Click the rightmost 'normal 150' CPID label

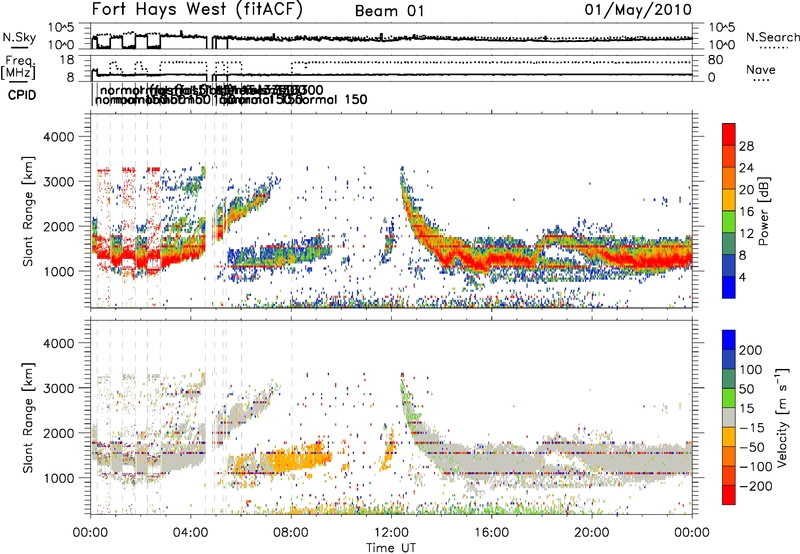click(x=332, y=99)
